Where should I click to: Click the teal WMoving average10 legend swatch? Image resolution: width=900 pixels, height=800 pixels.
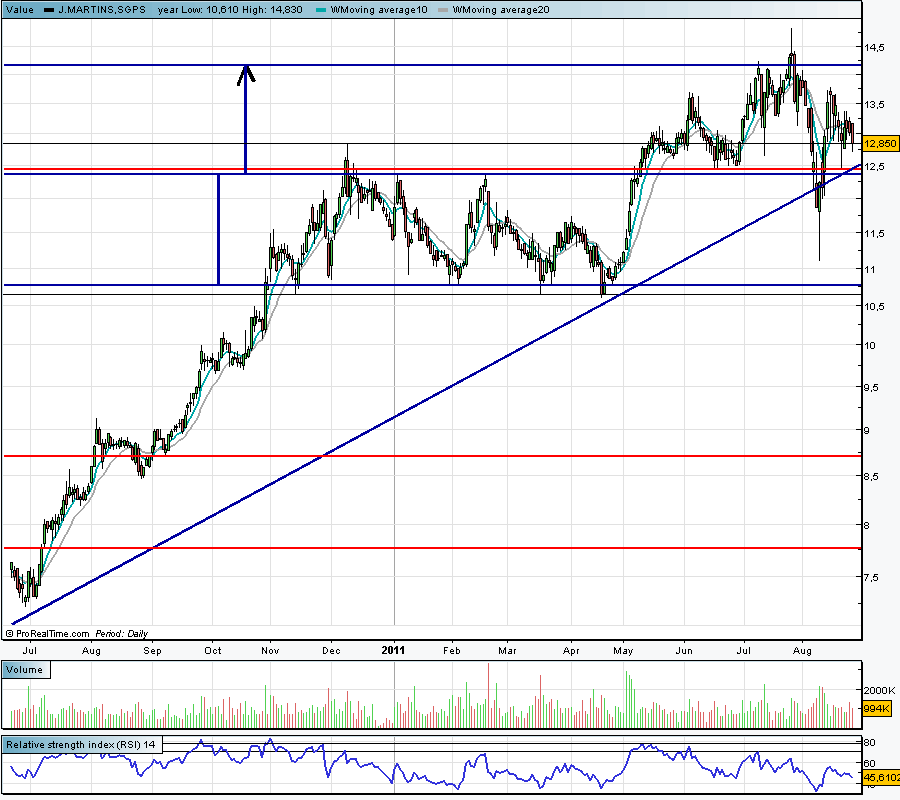click(321, 10)
